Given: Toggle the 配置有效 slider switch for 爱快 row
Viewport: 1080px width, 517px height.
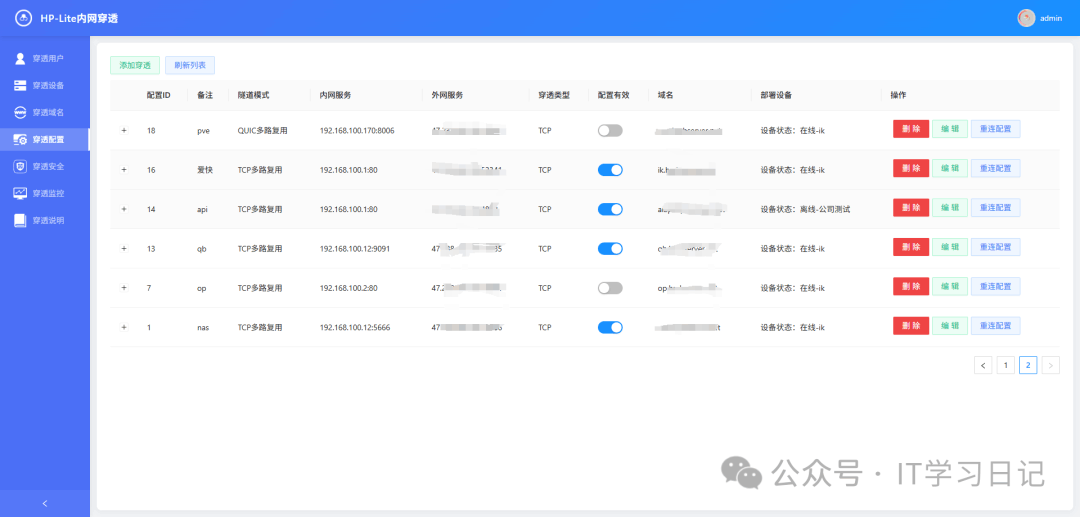Looking at the screenshot, I should (x=610, y=170).
